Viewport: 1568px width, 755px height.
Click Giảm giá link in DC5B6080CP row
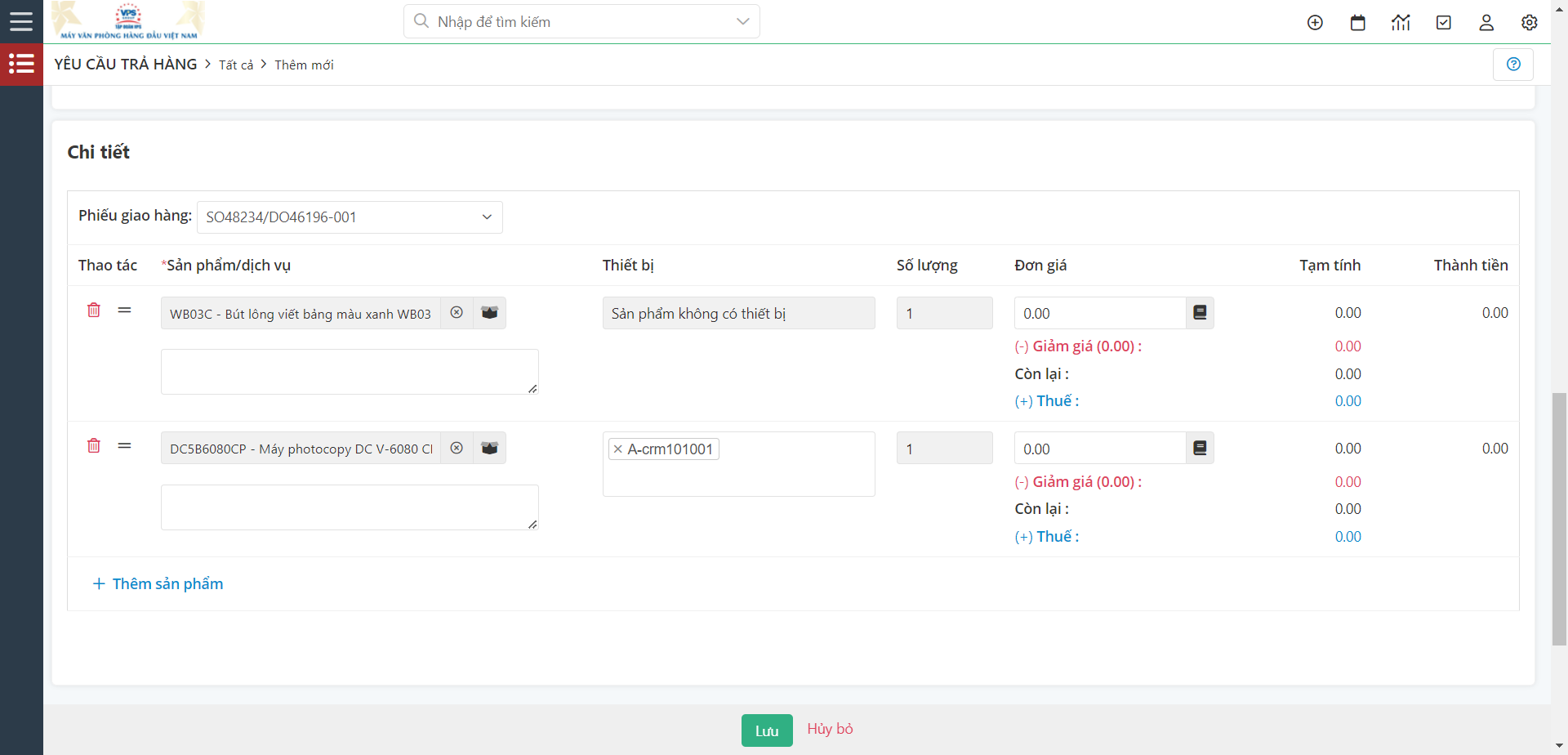1078,482
